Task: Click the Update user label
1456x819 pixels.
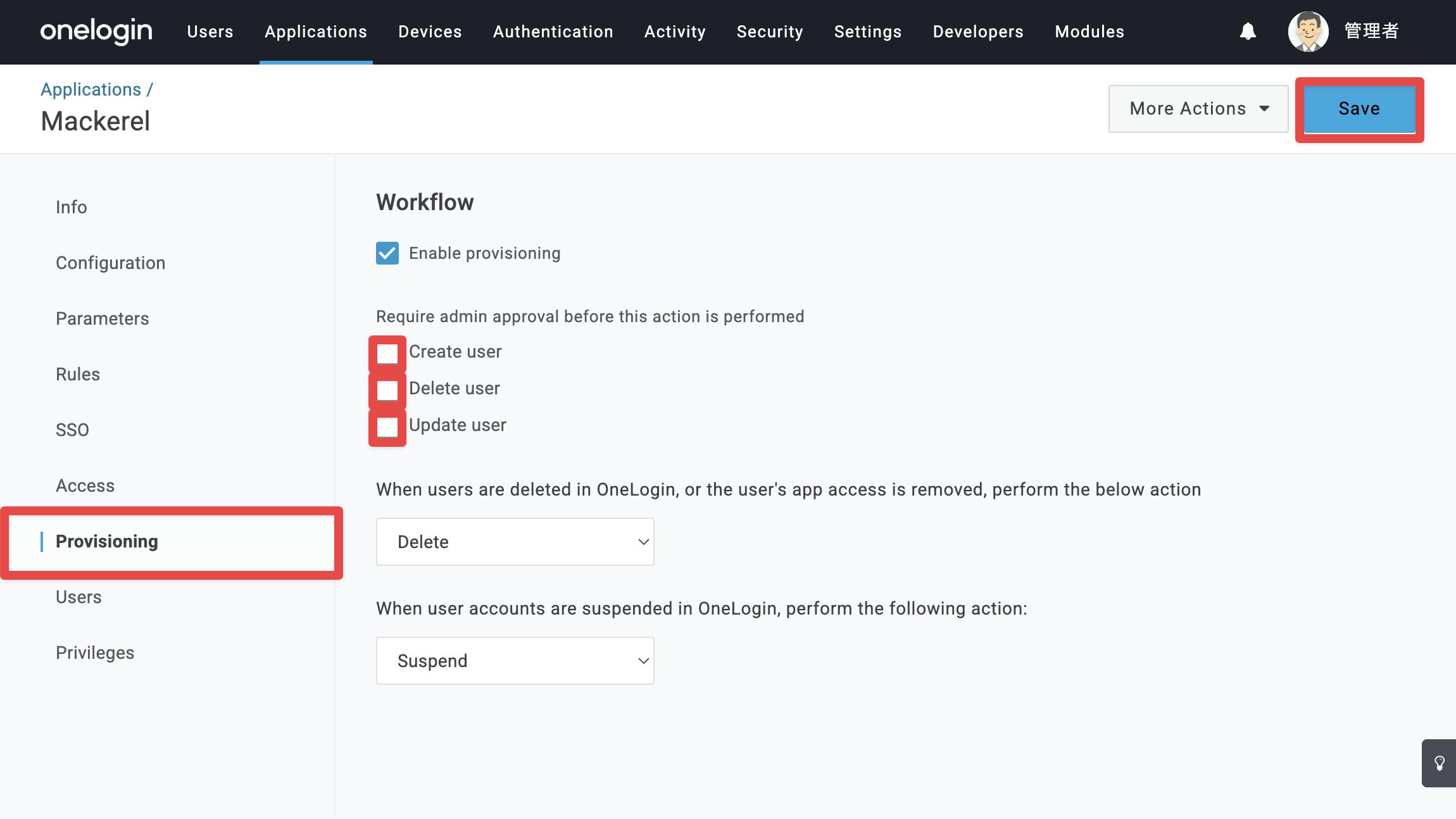Action: (458, 425)
